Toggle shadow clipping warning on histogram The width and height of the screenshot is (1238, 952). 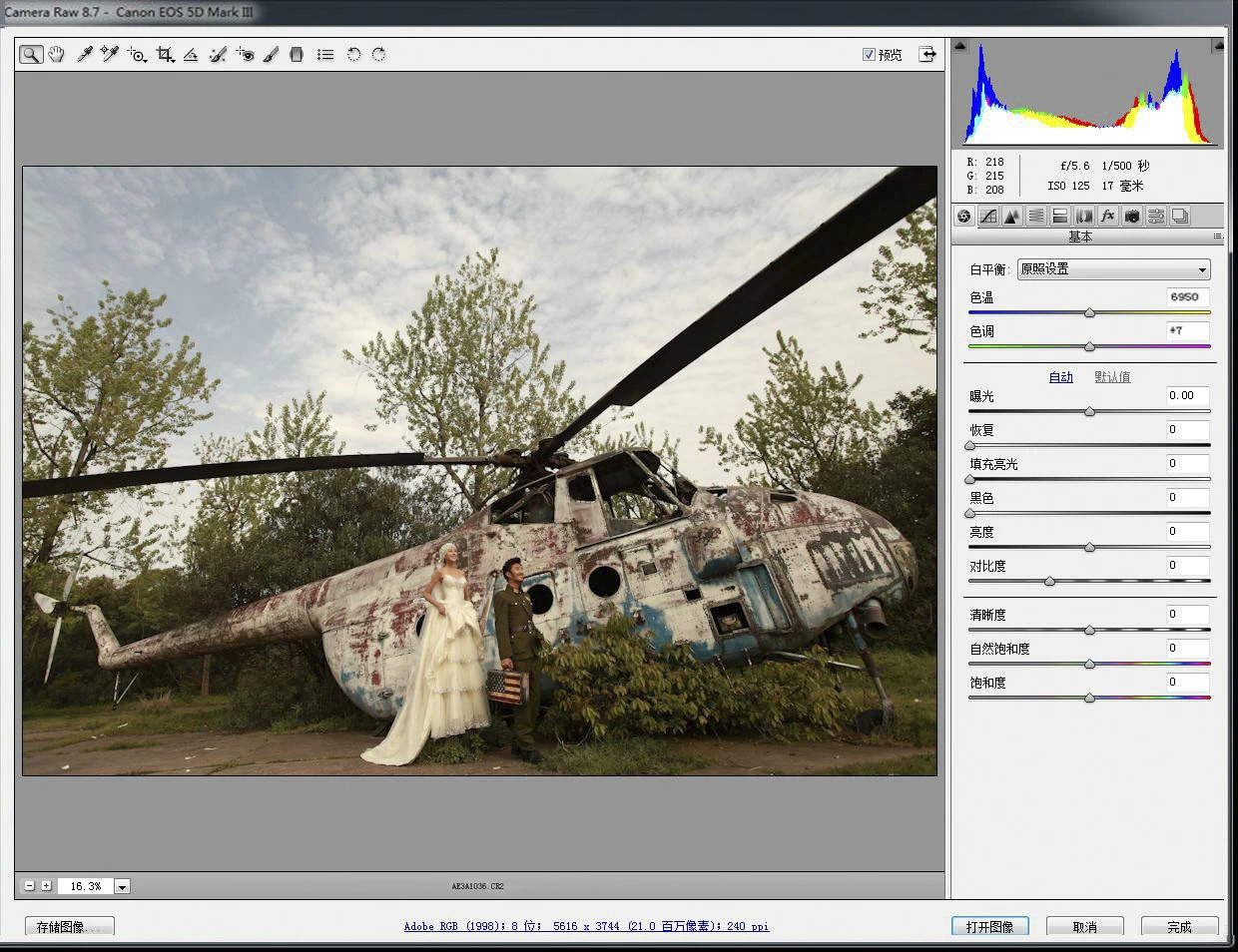959,45
